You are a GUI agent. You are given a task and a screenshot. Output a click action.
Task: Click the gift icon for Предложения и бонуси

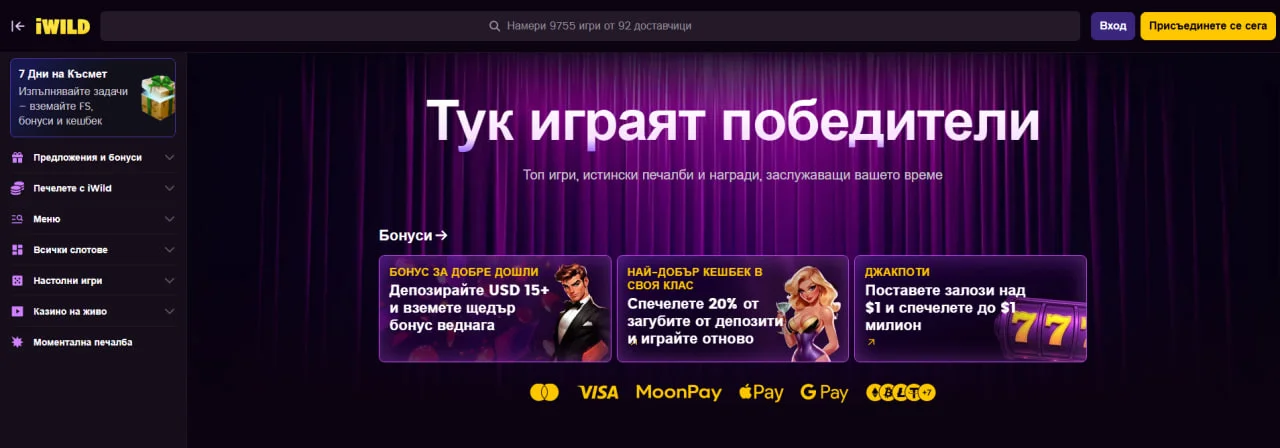(x=17, y=157)
